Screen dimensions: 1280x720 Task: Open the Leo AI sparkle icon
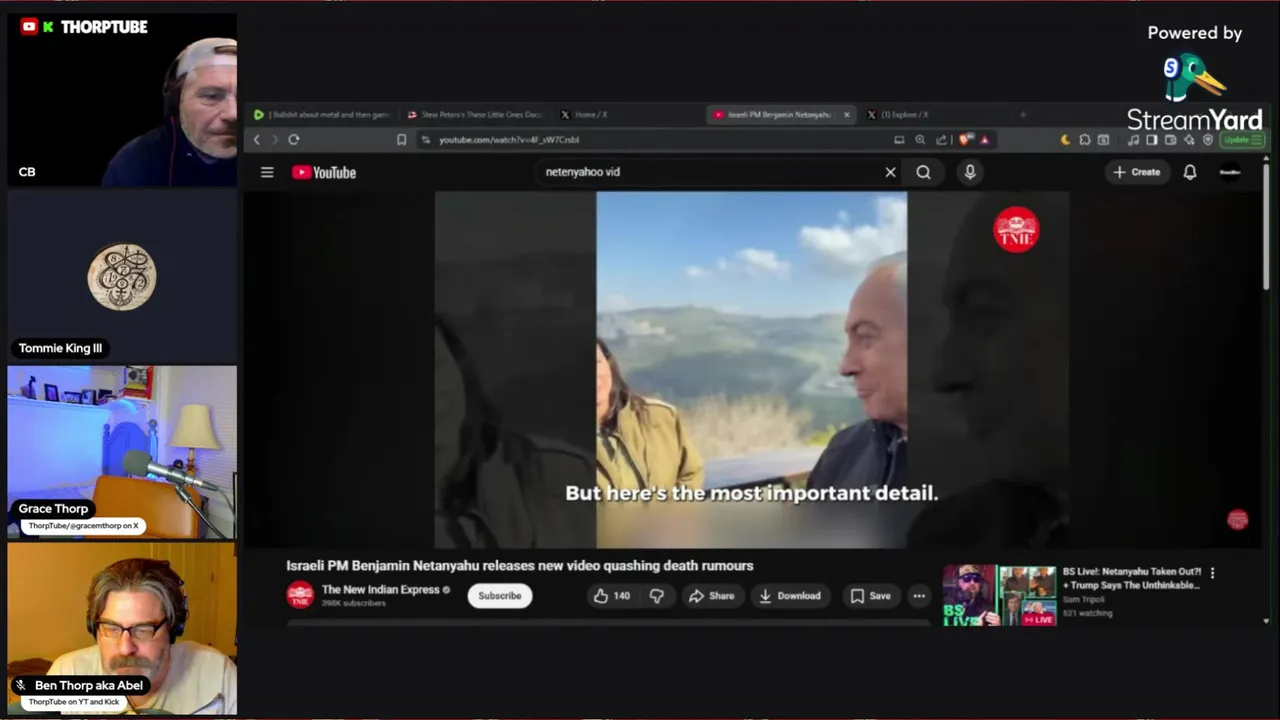click(1189, 140)
